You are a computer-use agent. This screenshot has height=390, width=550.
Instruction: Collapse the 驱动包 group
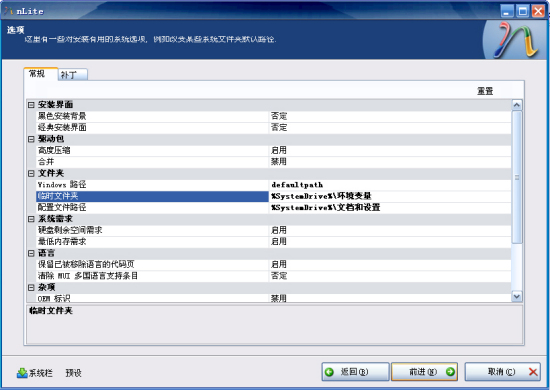click(31, 139)
